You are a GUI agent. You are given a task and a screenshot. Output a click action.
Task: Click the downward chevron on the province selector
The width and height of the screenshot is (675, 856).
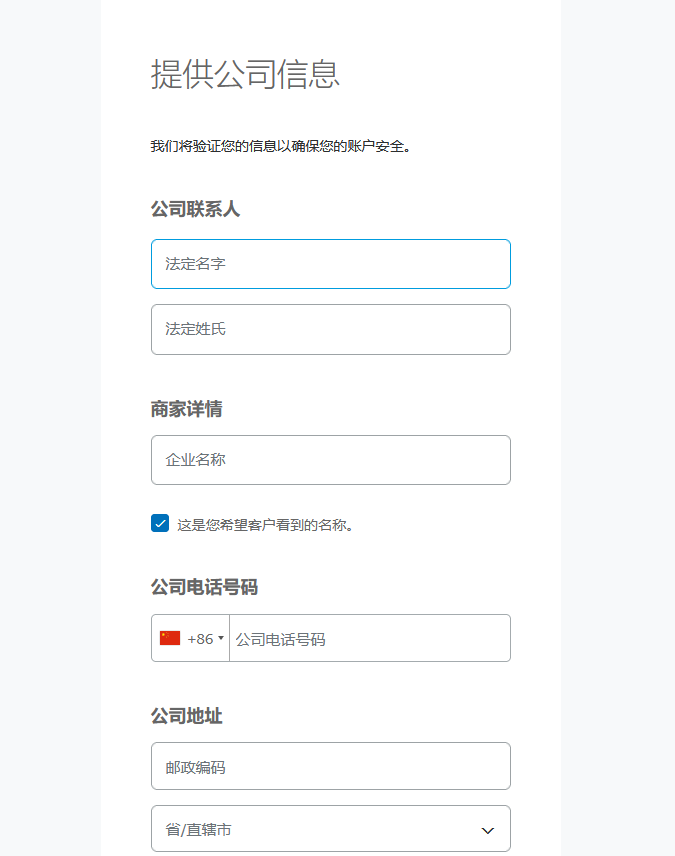tap(487, 828)
